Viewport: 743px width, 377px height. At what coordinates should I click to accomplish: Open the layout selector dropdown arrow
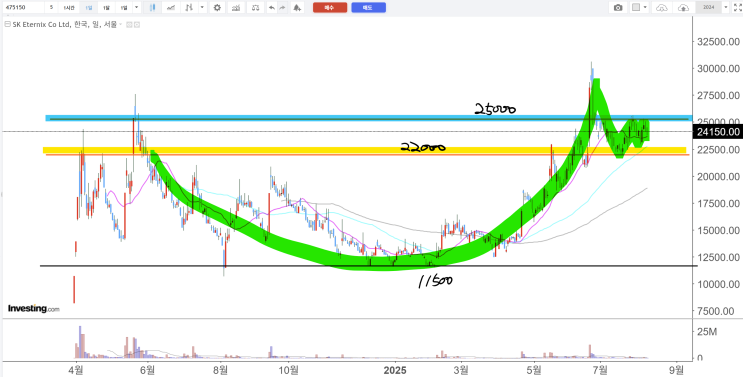tap(645, 8)
